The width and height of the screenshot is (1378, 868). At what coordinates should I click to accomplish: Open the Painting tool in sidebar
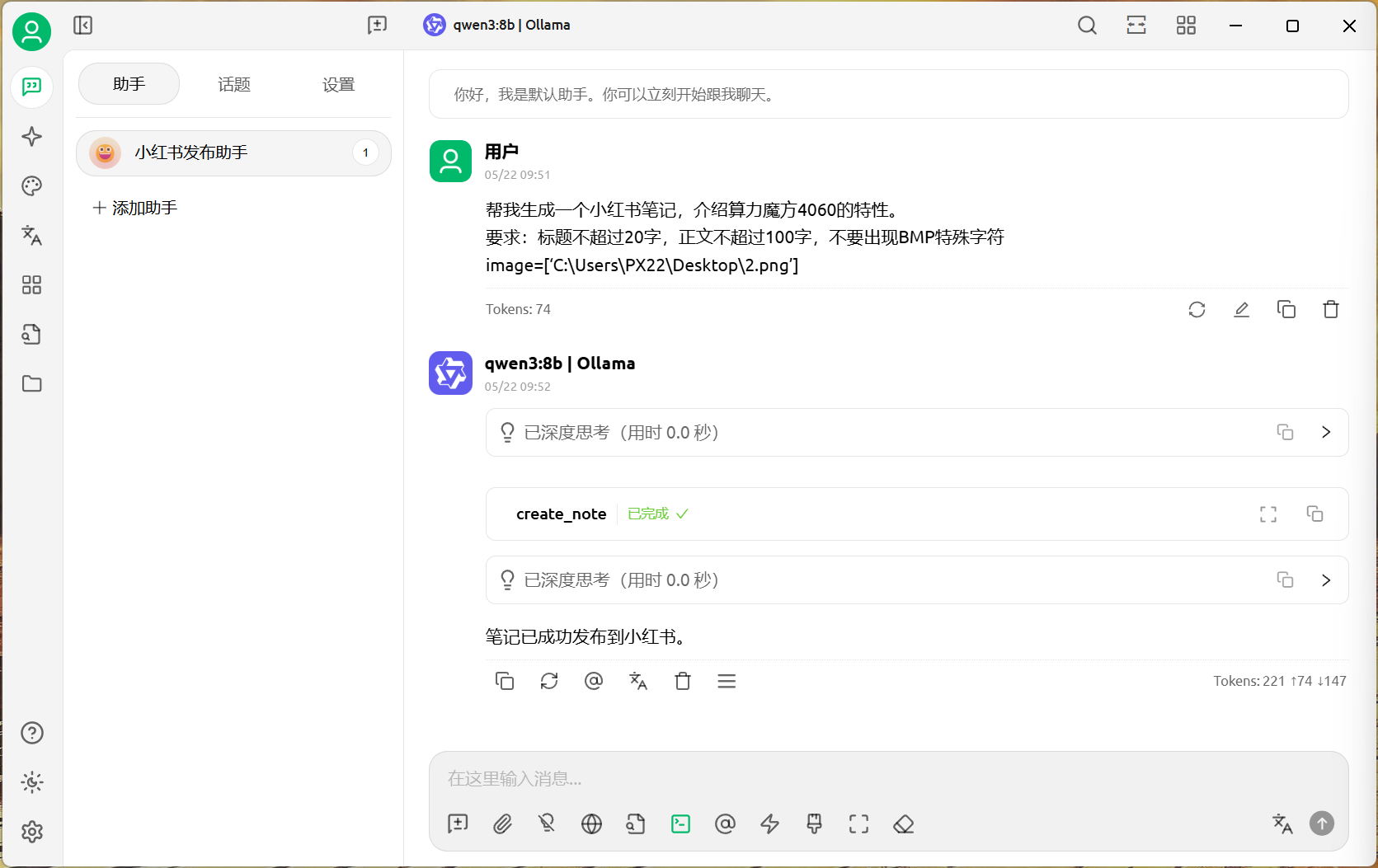click(x=31, y=186)
